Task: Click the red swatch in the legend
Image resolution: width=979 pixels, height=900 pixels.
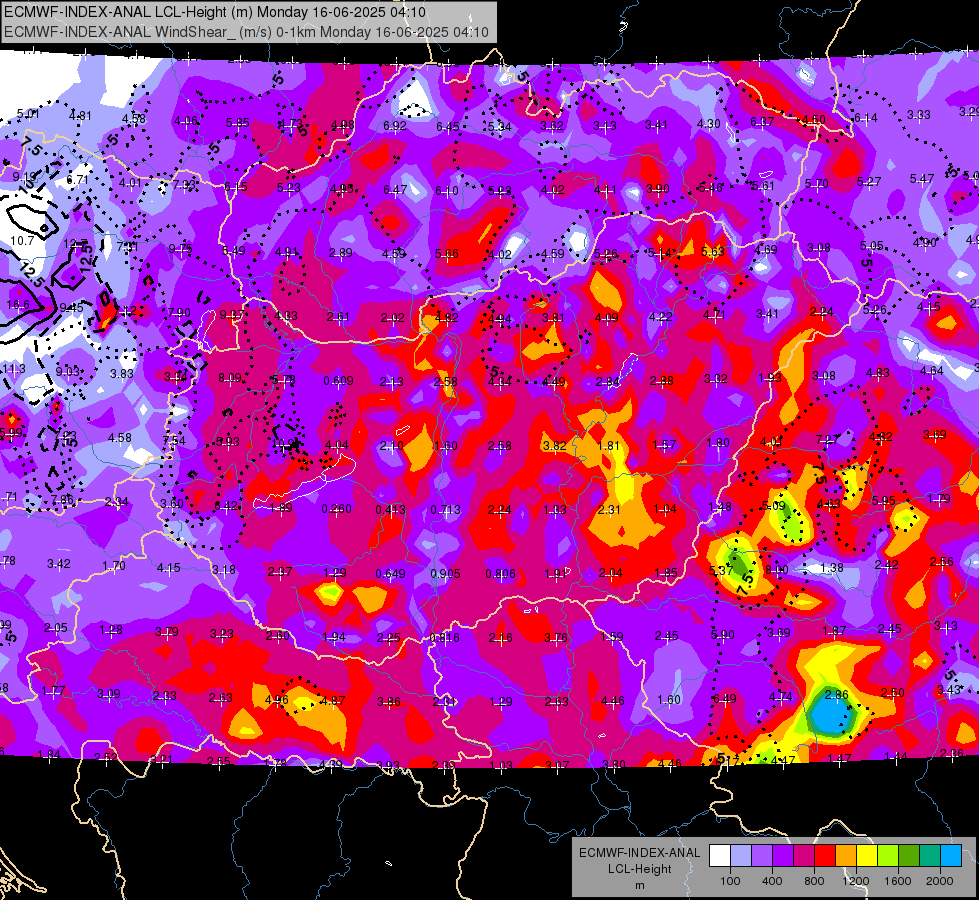Action: 825,855
